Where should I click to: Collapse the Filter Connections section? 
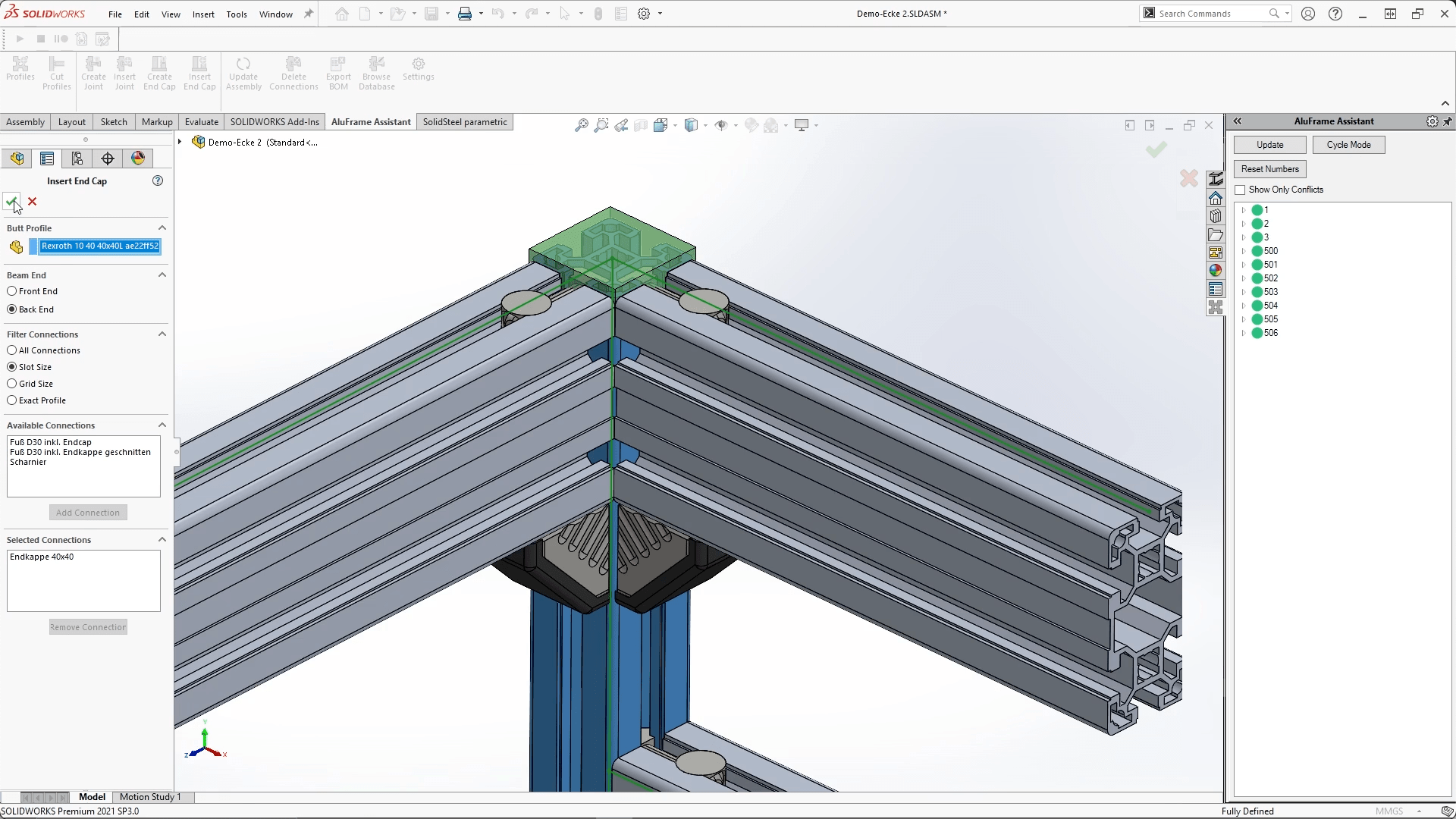pyautogui.click(x=162, y=334)
